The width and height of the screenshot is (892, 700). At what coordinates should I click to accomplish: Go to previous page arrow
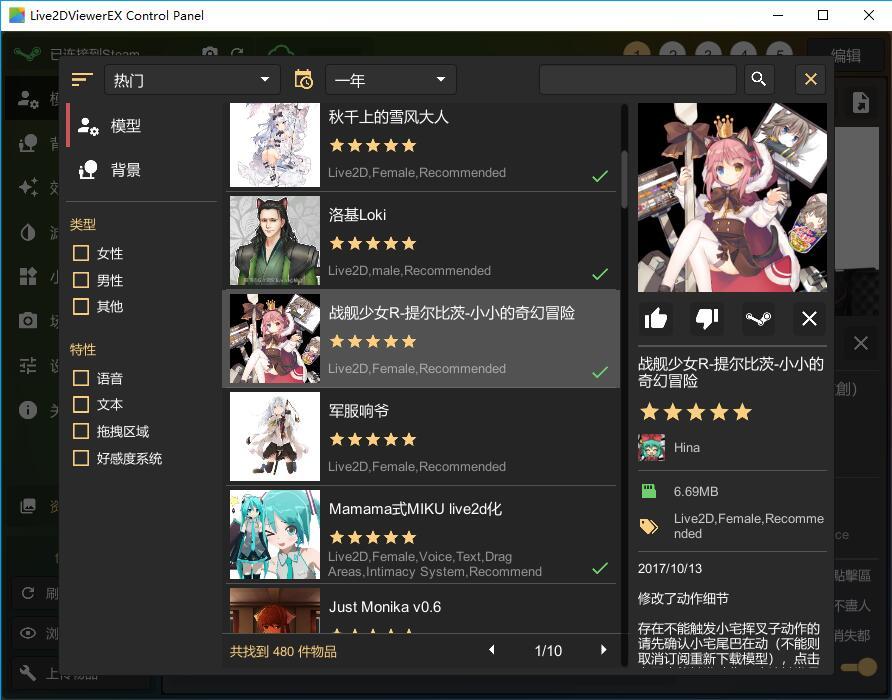coord(491,650)
